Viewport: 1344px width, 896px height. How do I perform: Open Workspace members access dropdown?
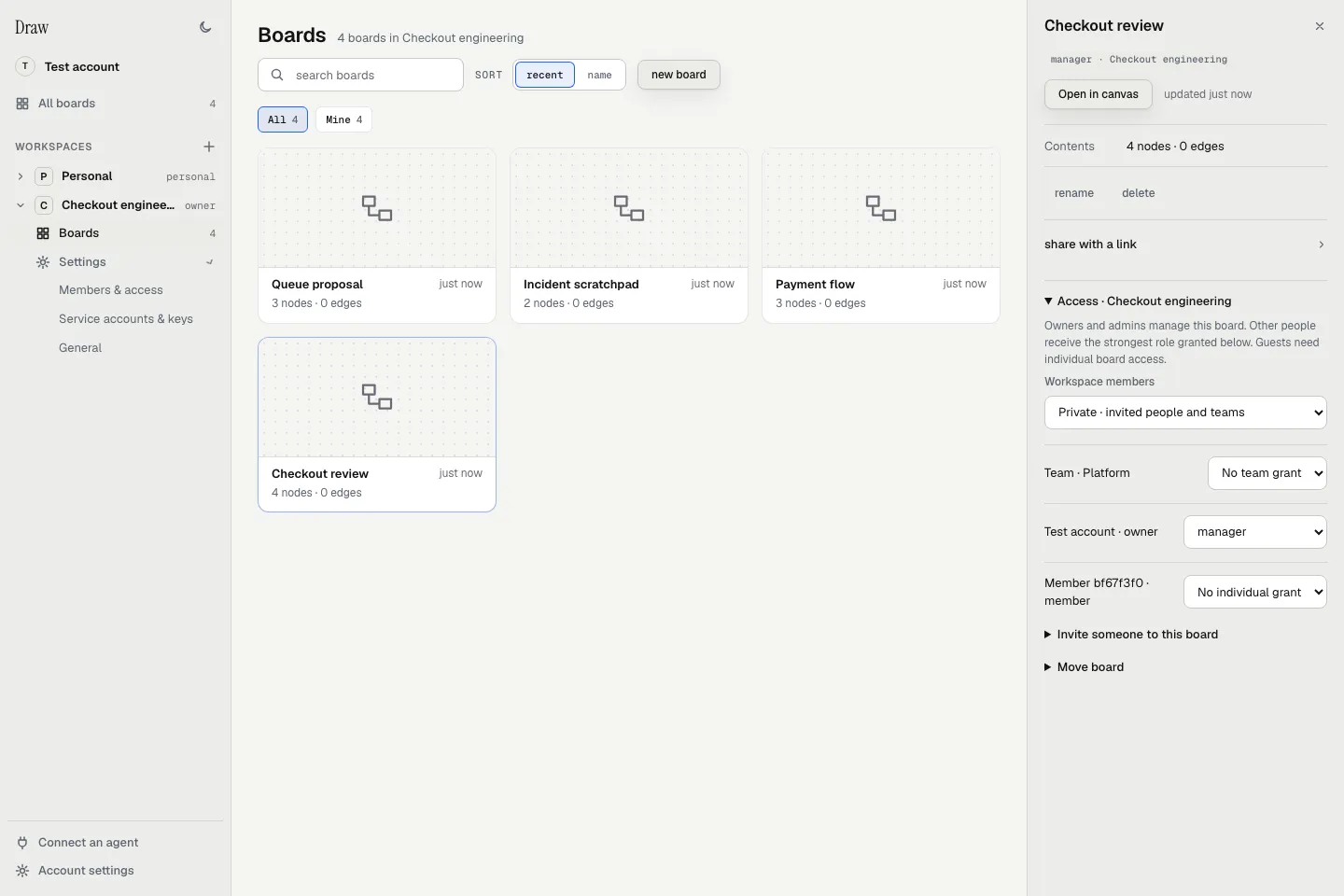(x=1185, y=413)
